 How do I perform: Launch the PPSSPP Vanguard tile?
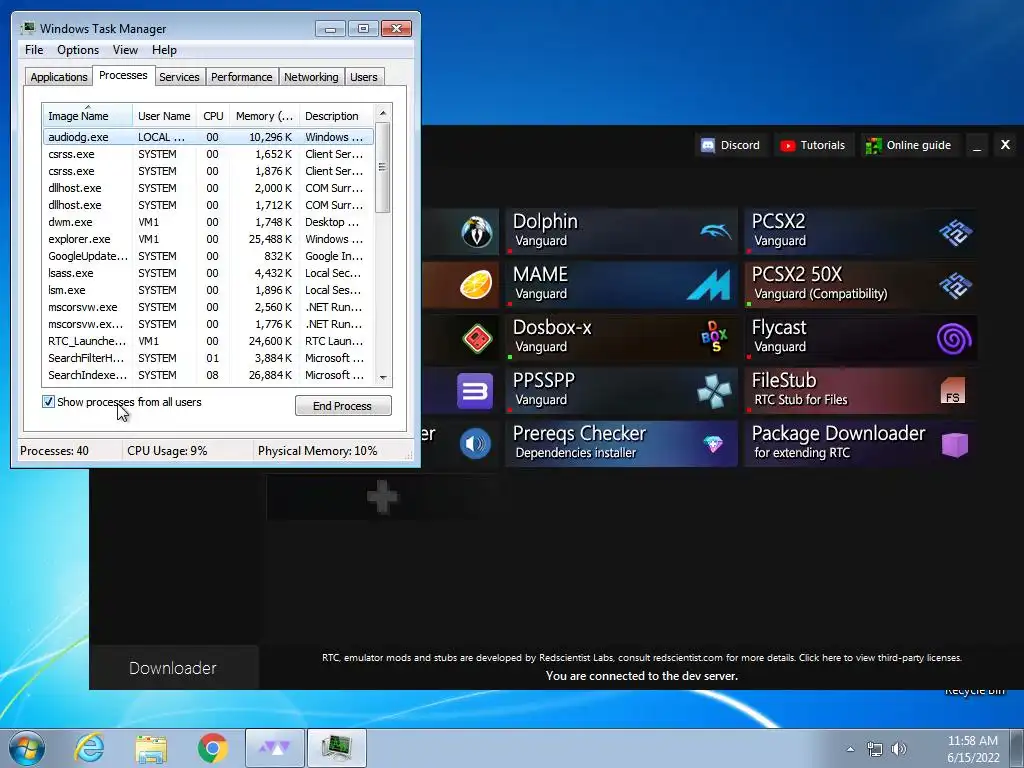point(621,391)
